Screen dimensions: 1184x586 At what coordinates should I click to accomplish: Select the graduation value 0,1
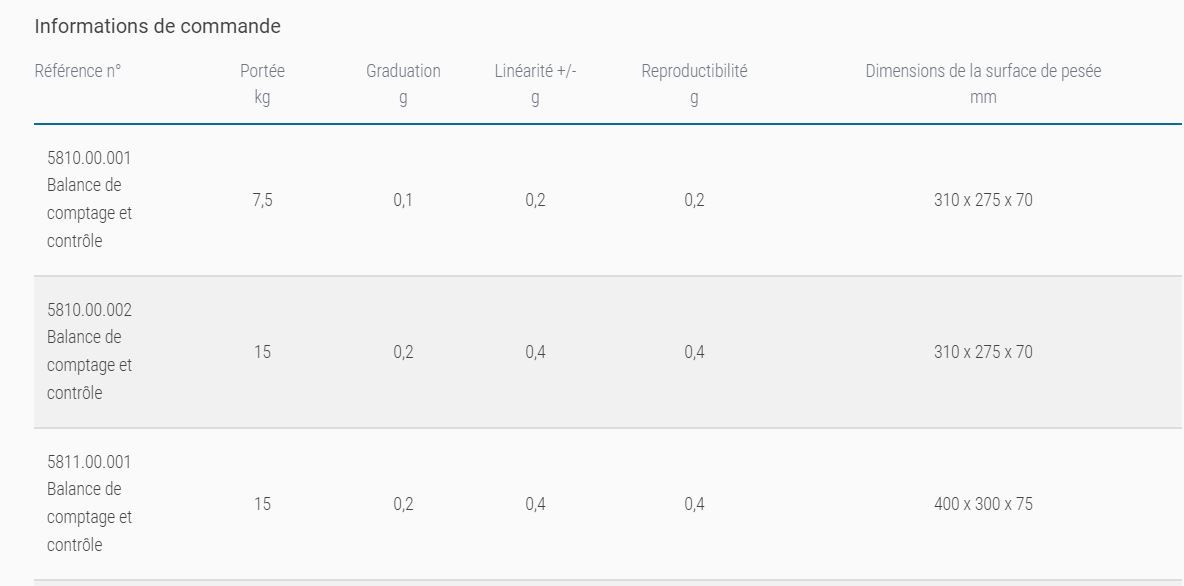tap(403, 200)
